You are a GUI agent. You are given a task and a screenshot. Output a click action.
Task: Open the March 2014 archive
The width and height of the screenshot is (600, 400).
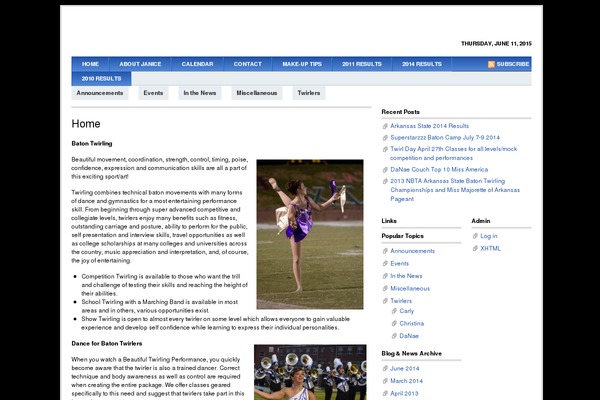(406, 381)
